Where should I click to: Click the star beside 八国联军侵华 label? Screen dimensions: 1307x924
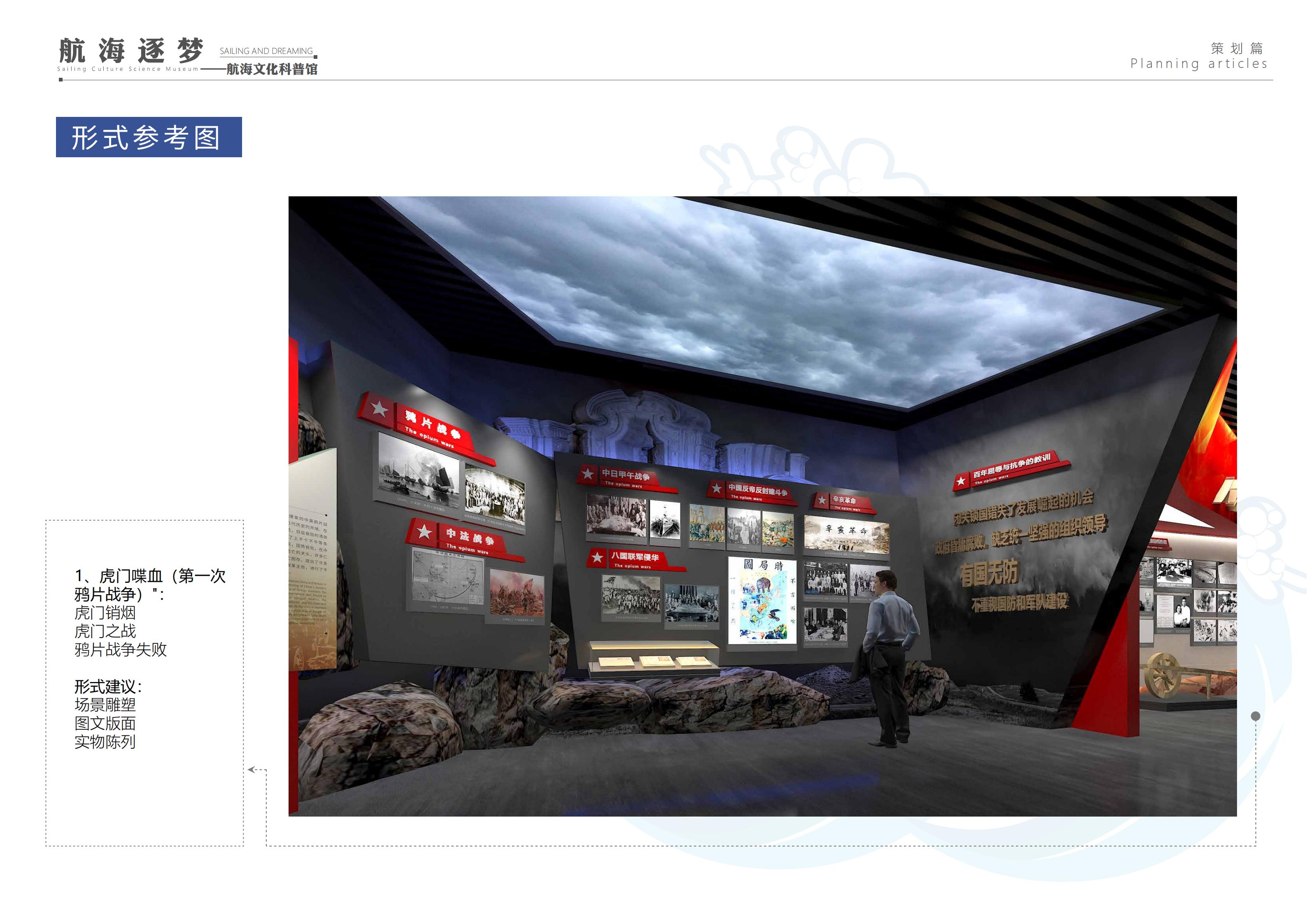[597, 557]
